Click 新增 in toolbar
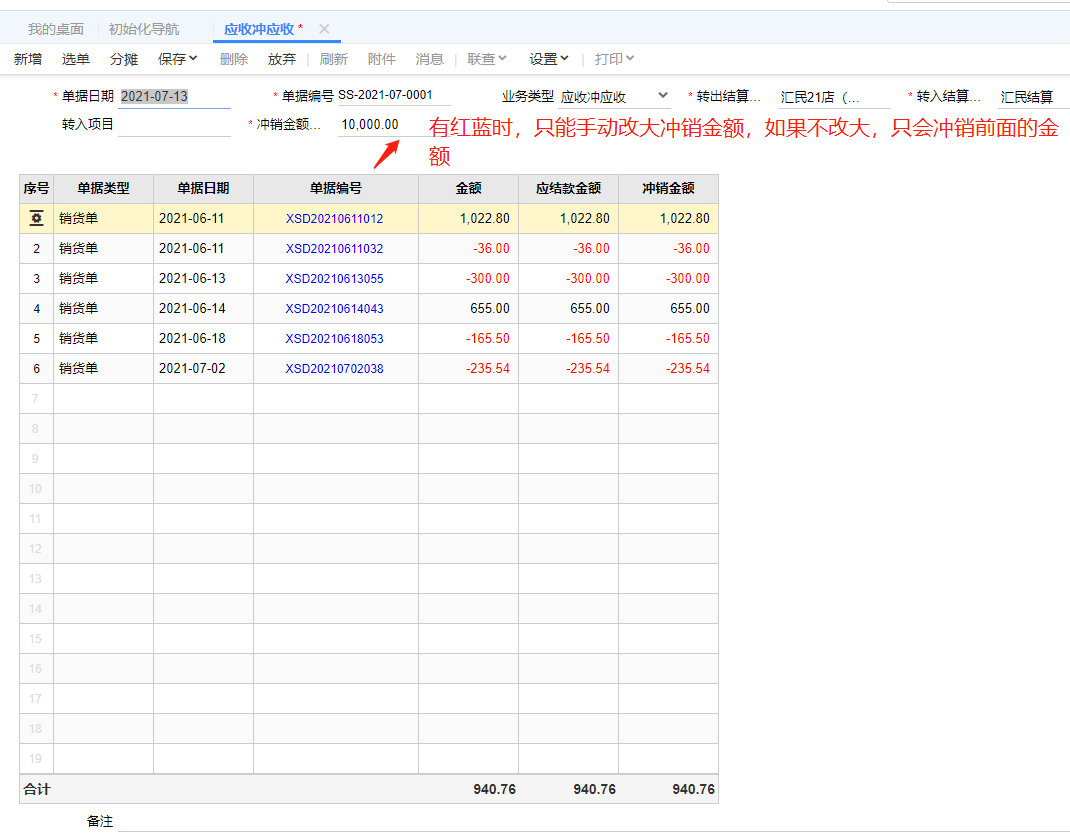The width and height of the screenshot is (1070, 838). pyautogui.click(x=28, y=59)
